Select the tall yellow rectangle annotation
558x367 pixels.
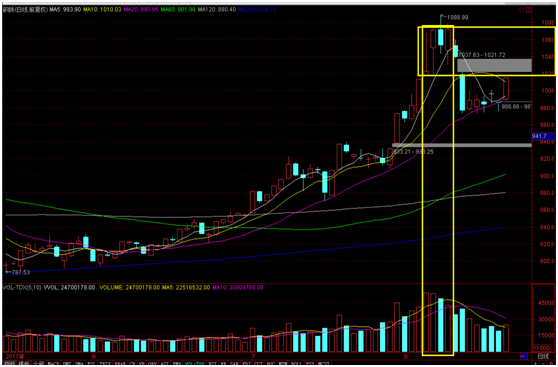(x=438, y=190)
